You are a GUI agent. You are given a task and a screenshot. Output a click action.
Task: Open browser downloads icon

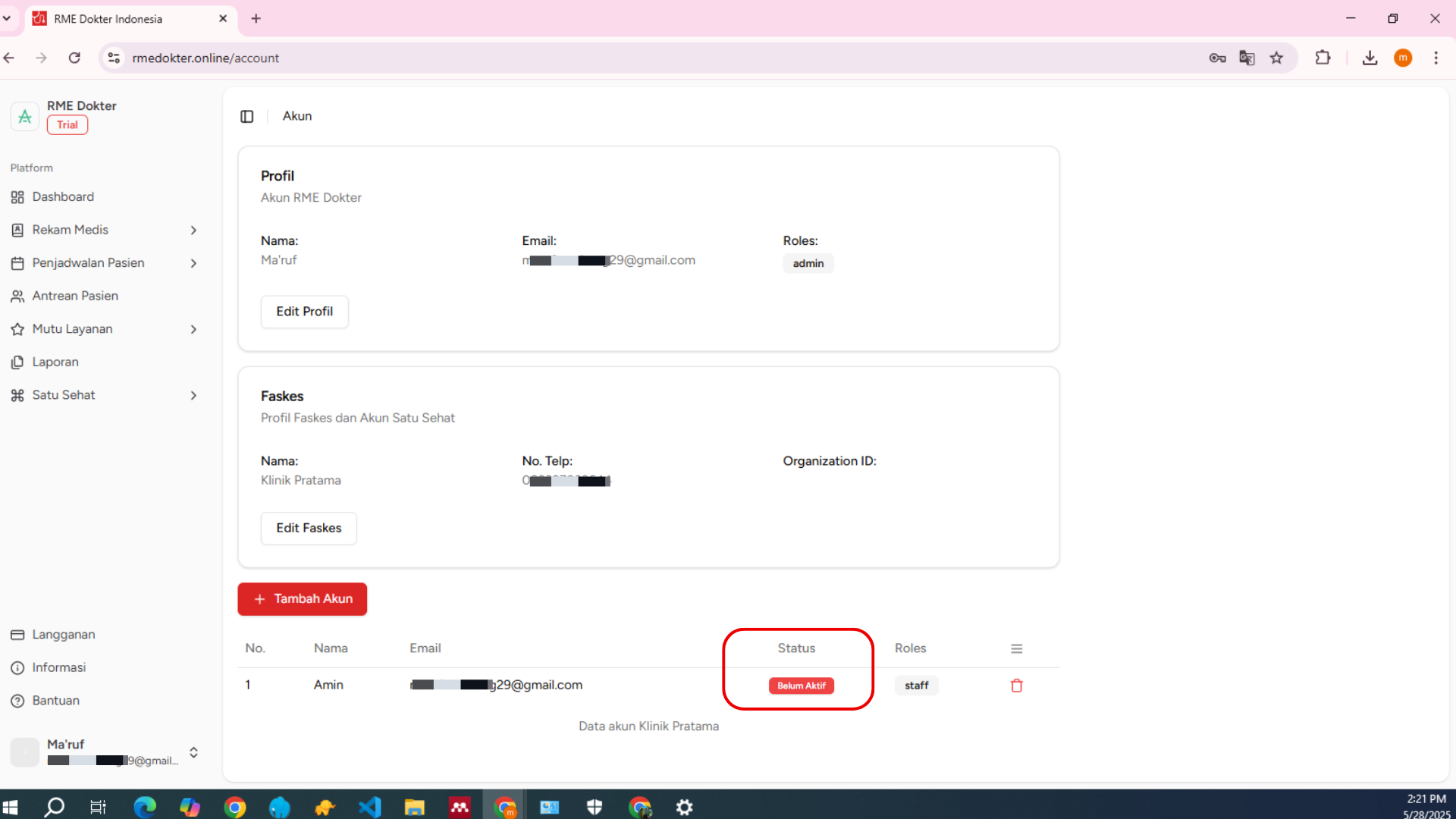pos(1370,58)
